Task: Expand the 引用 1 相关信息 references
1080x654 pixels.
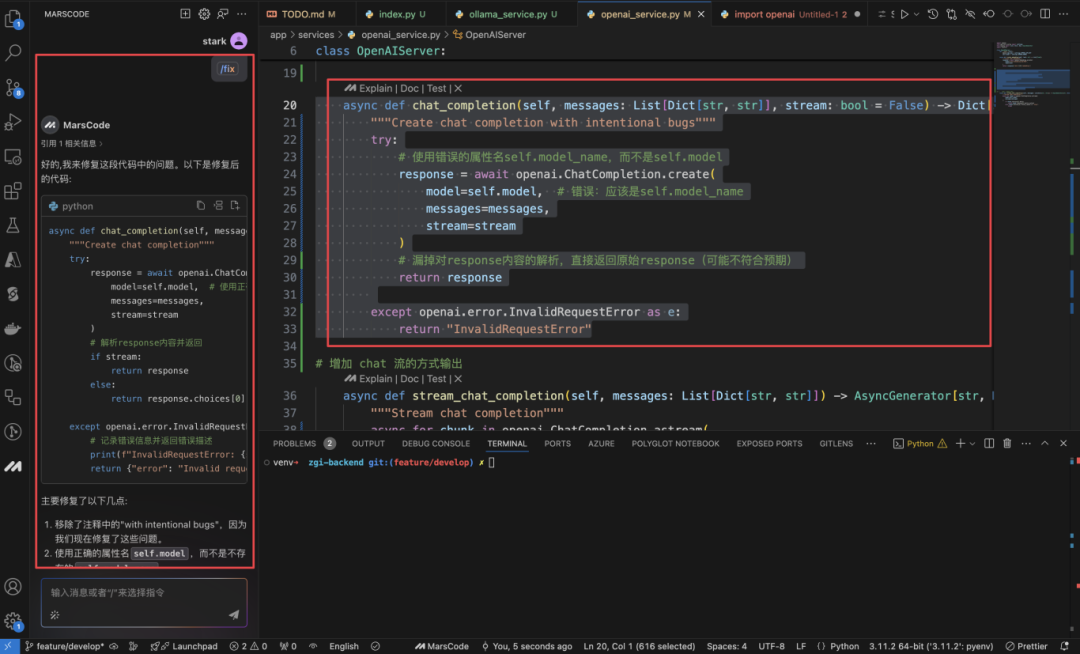Action: click(x=72, y=143)
